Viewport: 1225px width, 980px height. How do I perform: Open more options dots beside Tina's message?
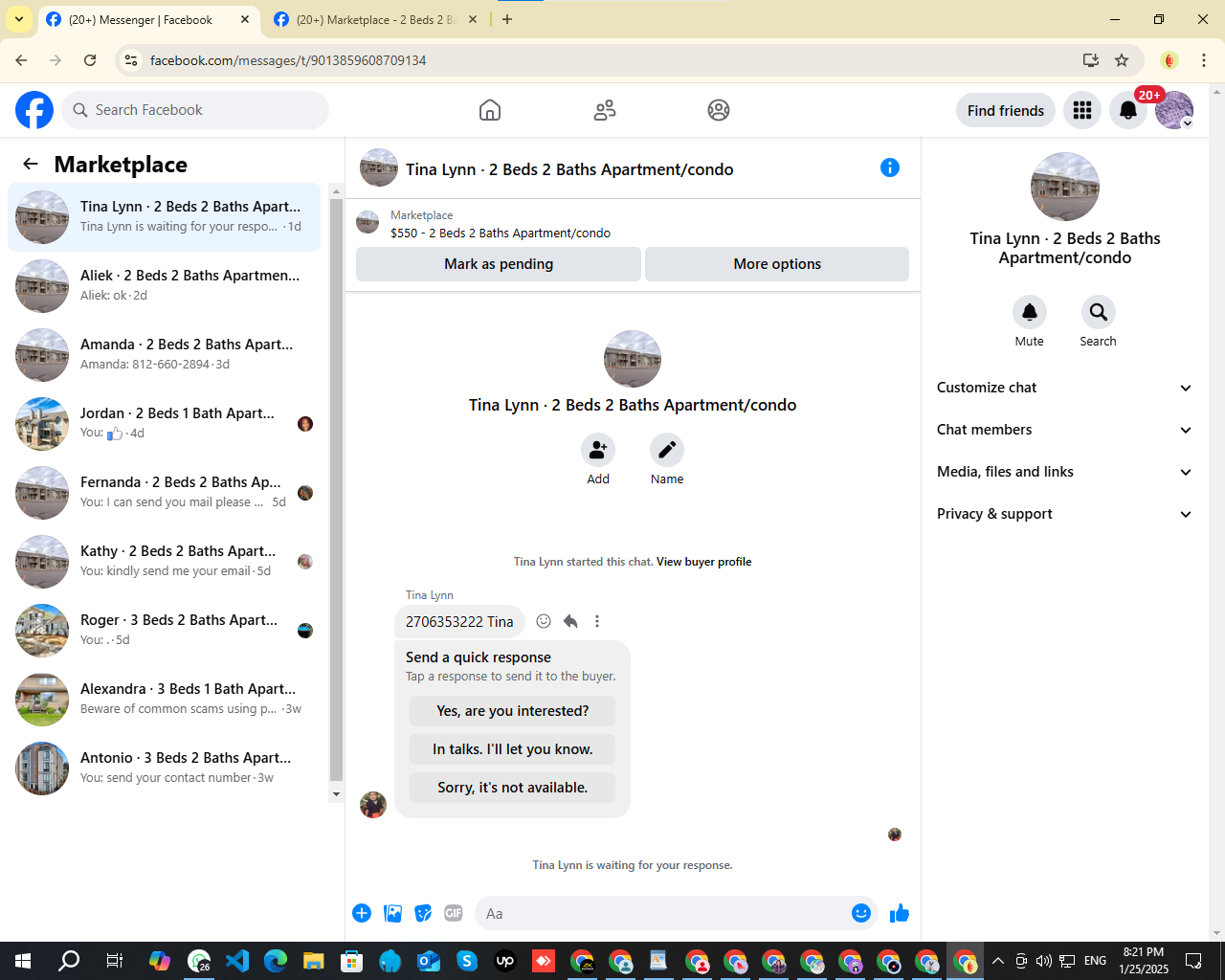597,621
